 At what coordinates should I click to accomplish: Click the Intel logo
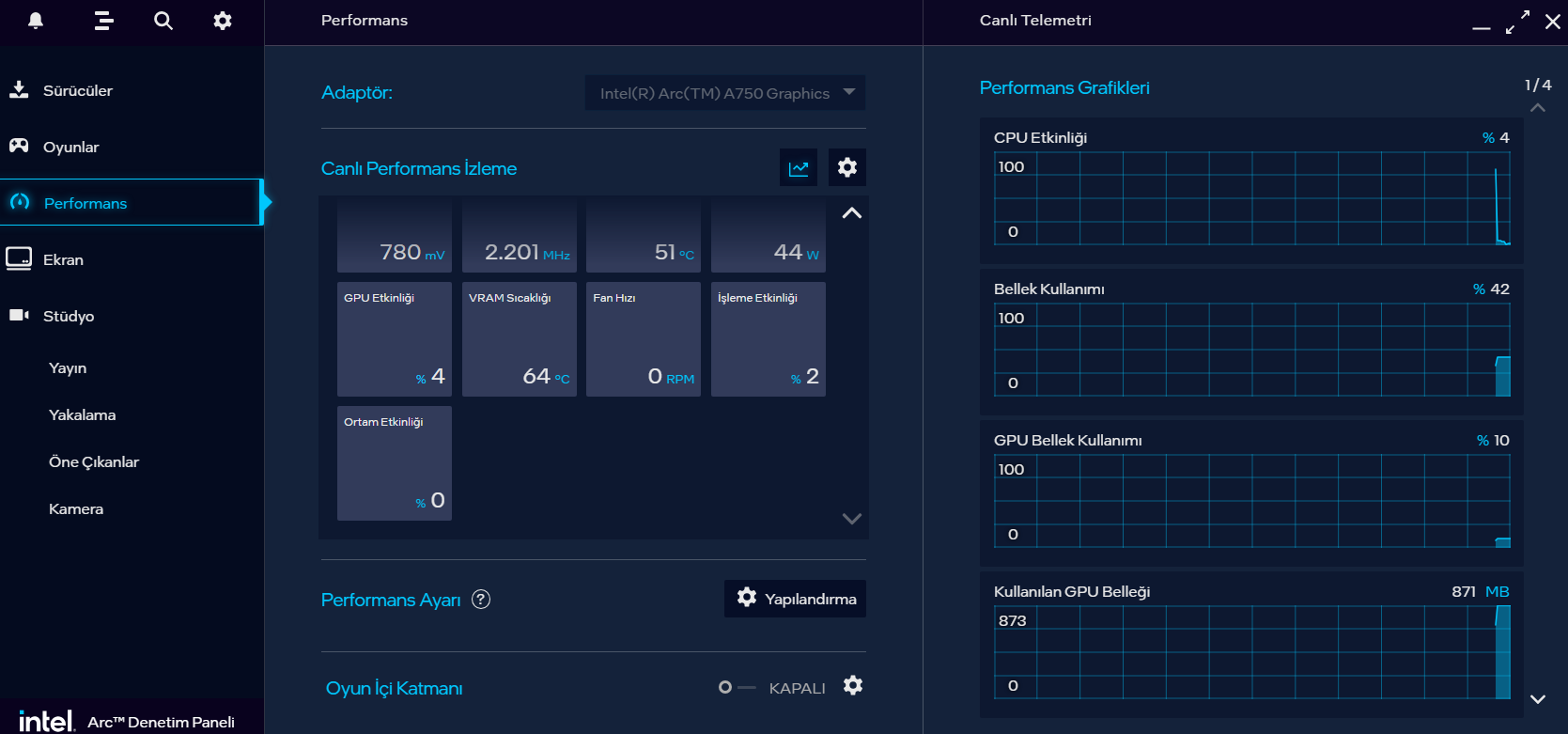pos(46,721)
